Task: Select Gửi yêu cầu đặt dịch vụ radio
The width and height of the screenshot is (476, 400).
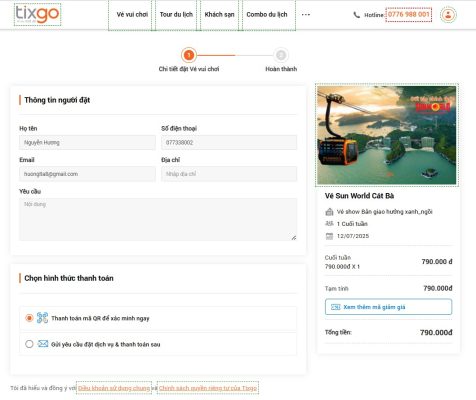Action: tap(29, 344)
